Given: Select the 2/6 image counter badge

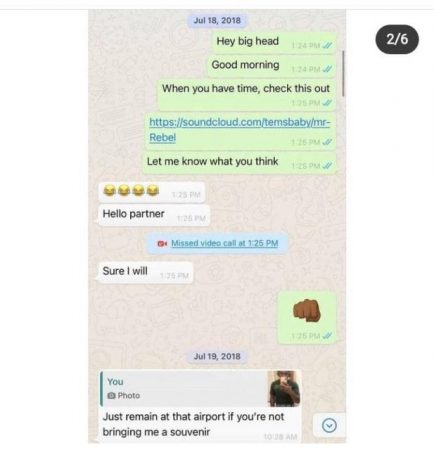Looking at the screenshot, I should [397, 39].
